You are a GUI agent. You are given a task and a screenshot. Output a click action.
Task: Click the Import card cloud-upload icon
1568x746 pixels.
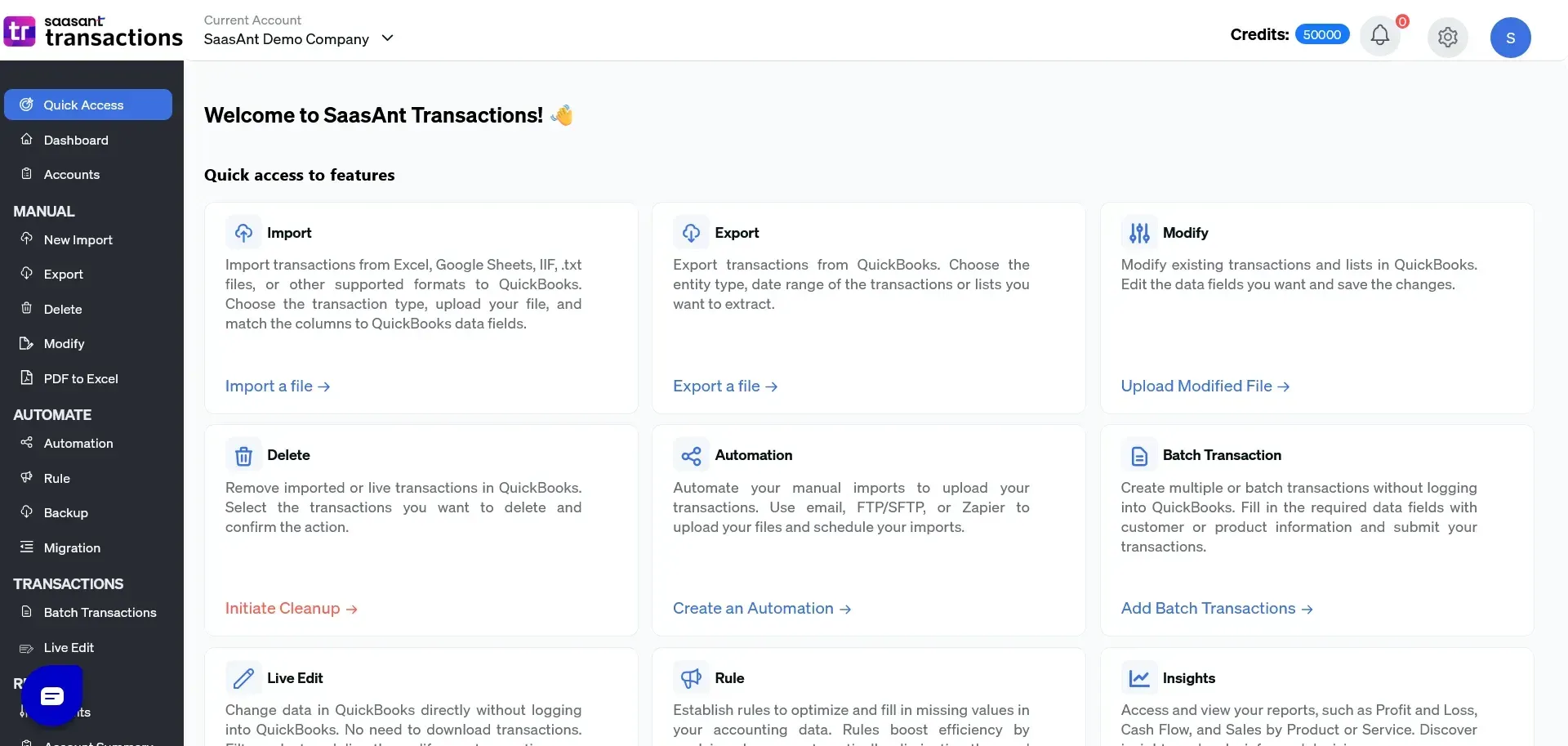(243, 233)
